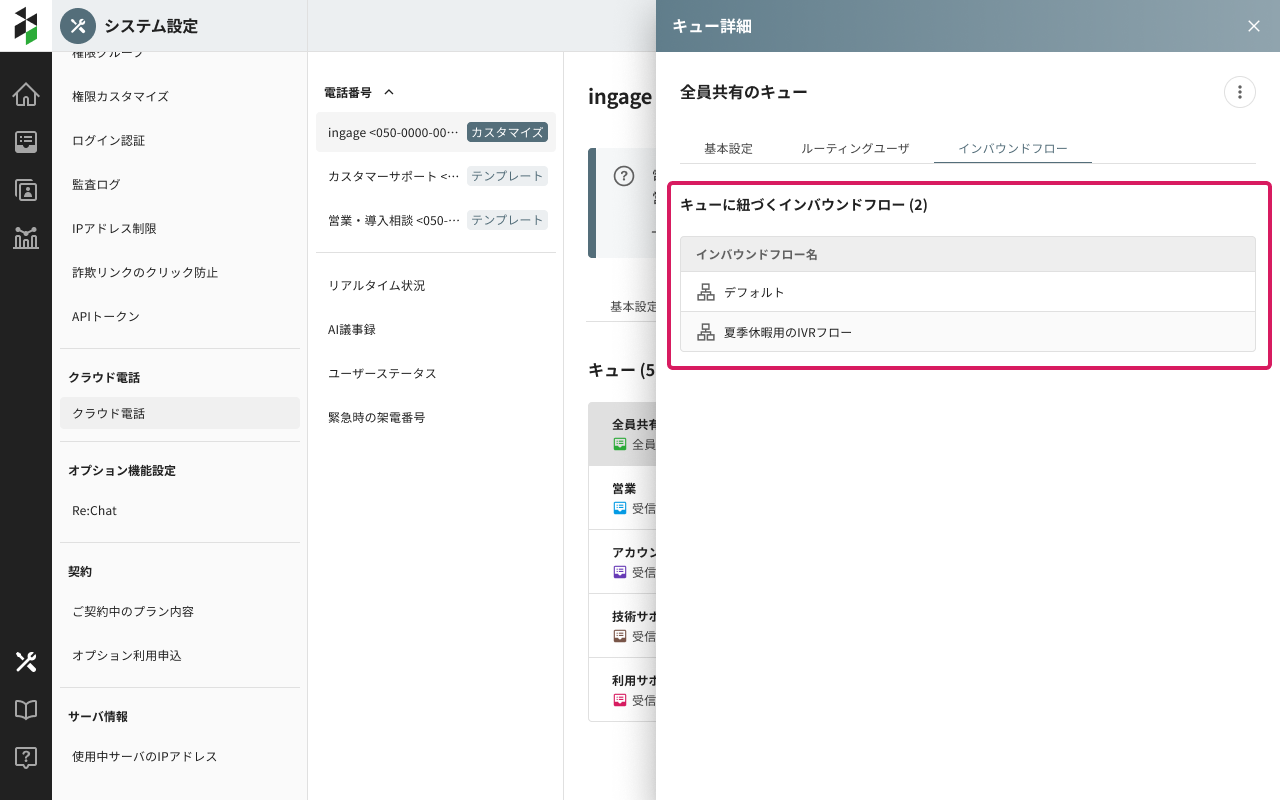
Task: Open the message inbox icon in left rail
Action: [x=26, y=142]
